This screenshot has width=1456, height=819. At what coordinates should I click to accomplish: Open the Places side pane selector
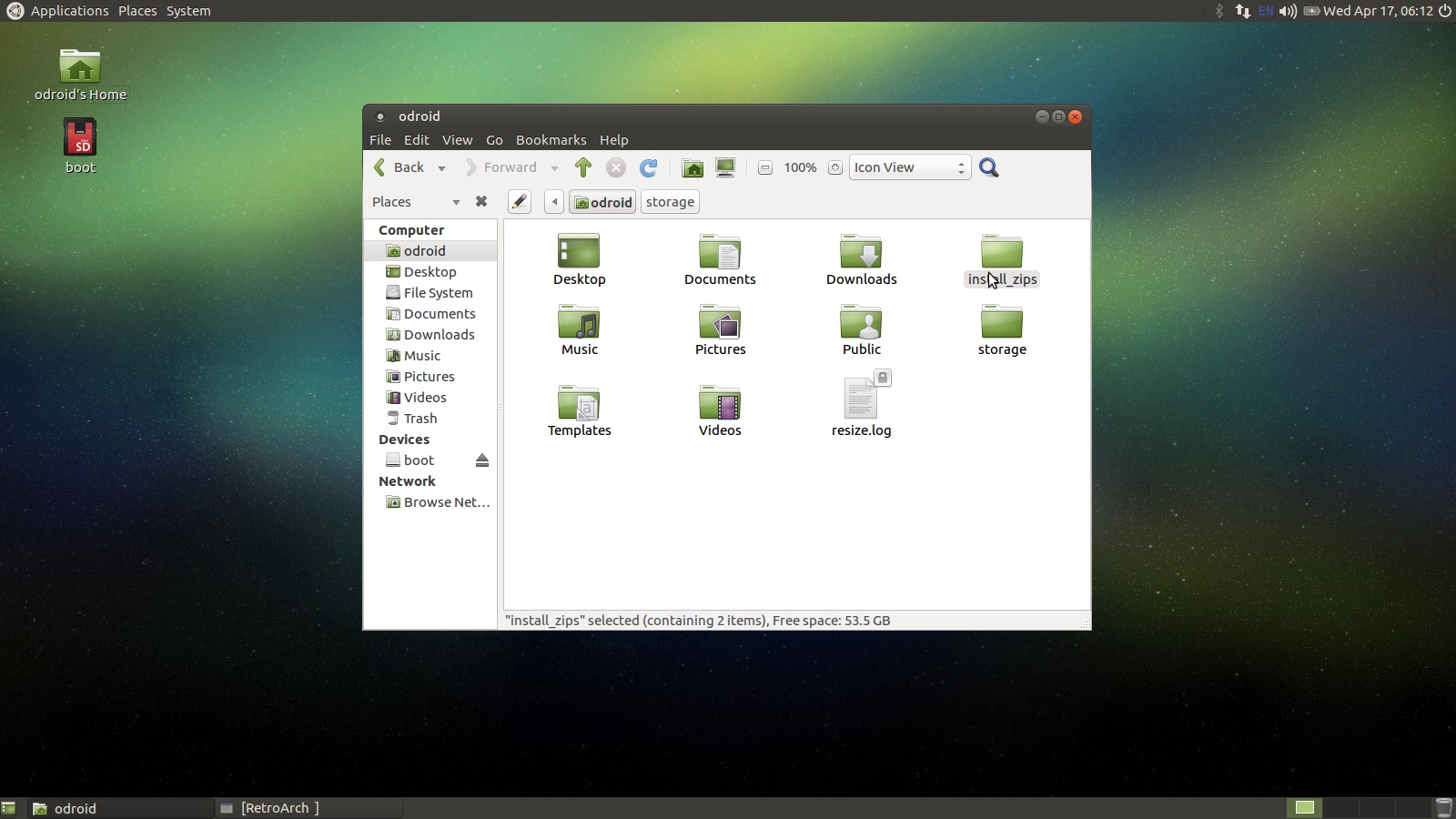pyautogui.click(x=415, y=202)
